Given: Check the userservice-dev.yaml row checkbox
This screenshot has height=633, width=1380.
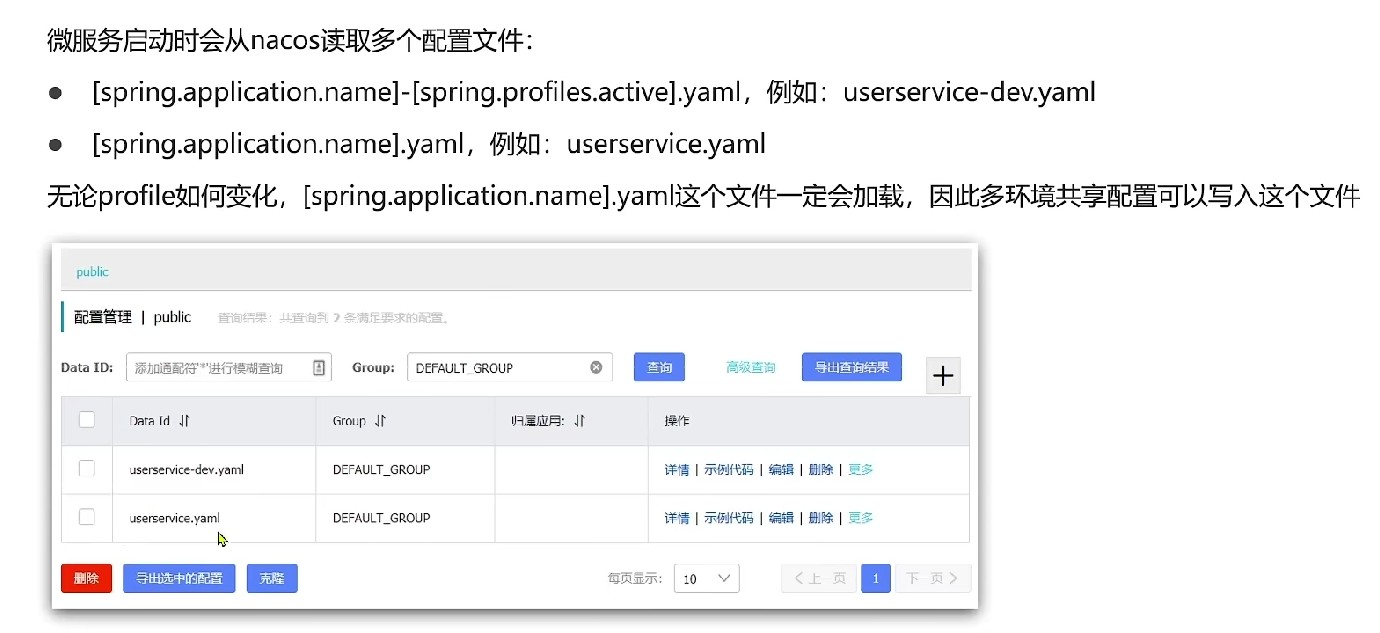Looking at the screenshot, I should [x=87, y=468].
